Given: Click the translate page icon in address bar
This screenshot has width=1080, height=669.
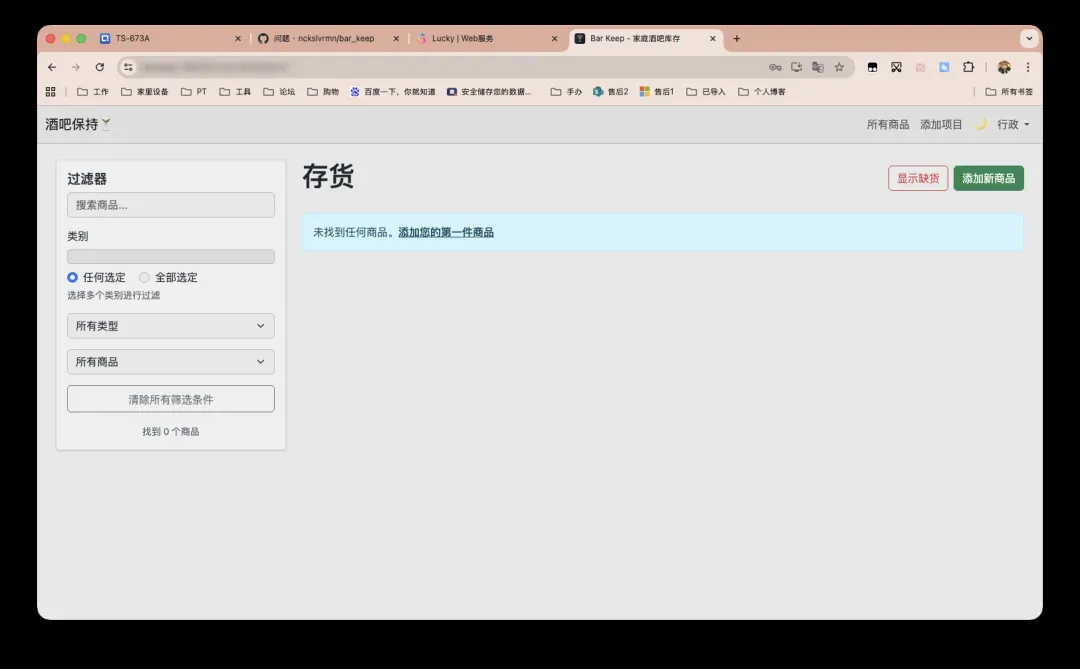Looking at the screenshot, I should [818, 67].
